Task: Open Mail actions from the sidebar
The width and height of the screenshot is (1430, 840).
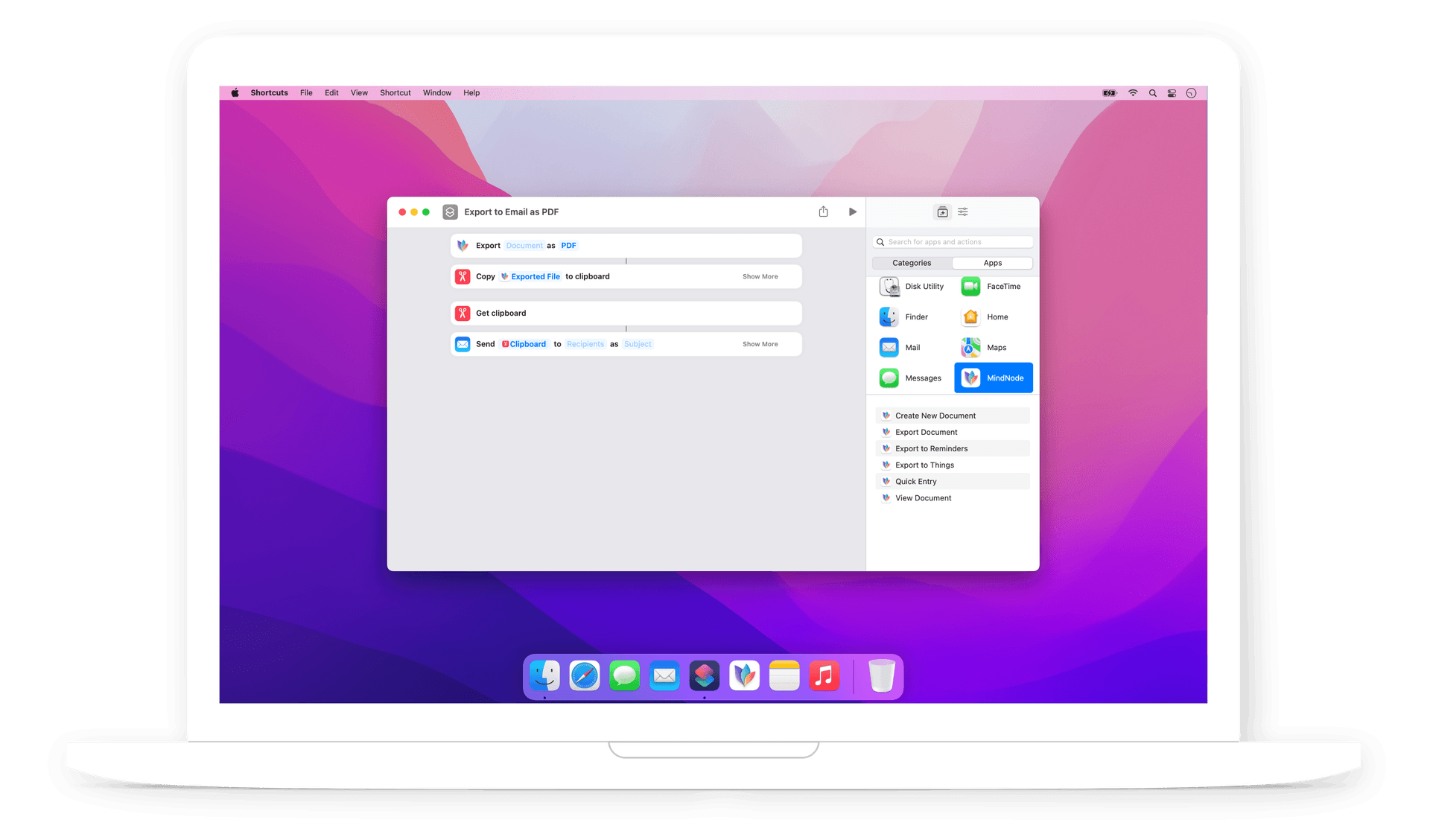Action: pos(912,347)
